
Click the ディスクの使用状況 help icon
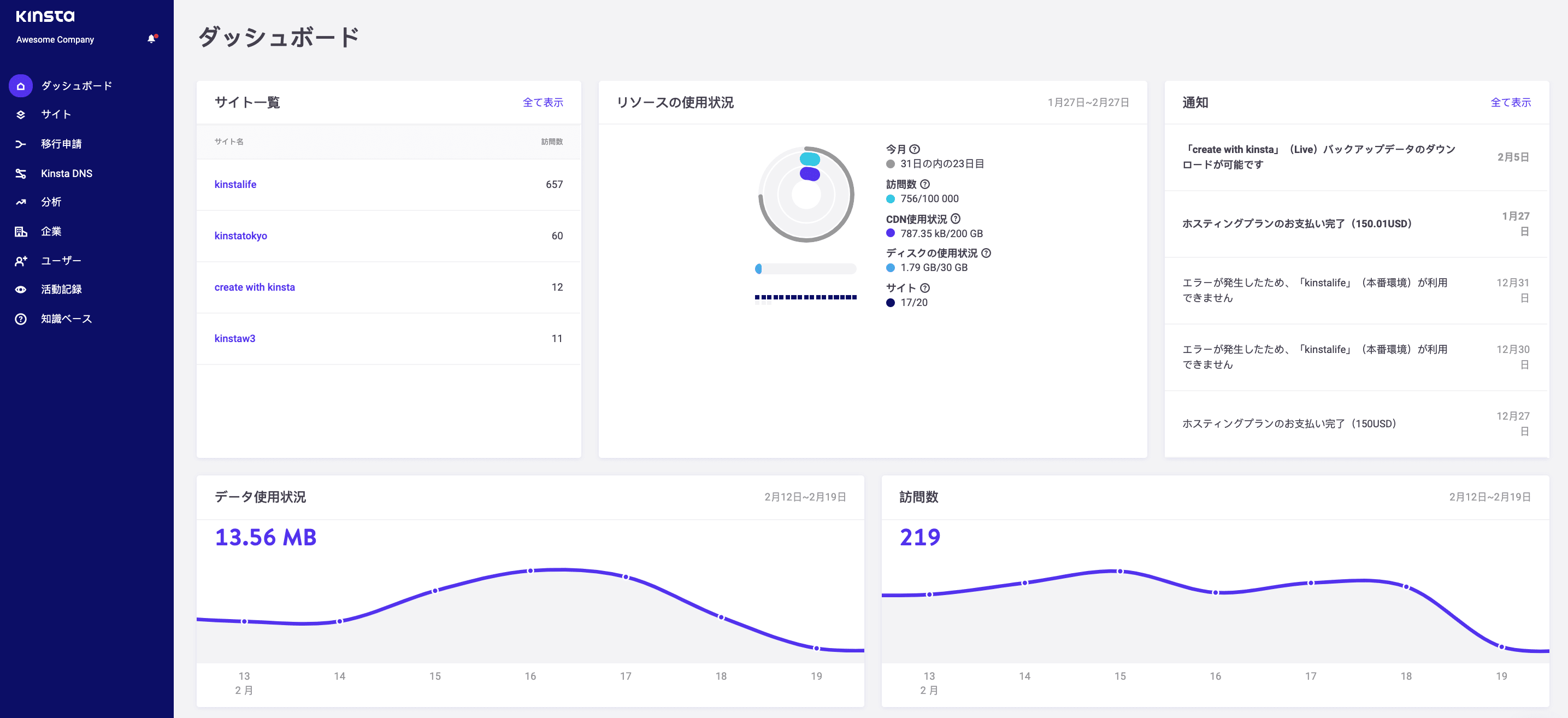[x=987, y=253]
